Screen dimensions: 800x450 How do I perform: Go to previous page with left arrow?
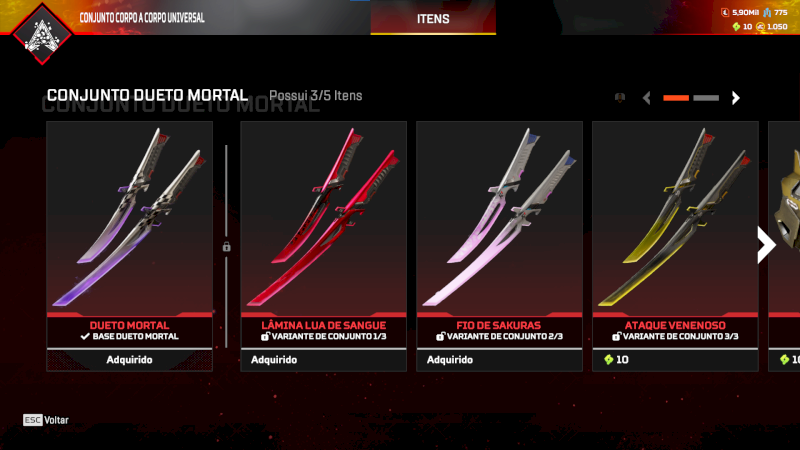646,97
